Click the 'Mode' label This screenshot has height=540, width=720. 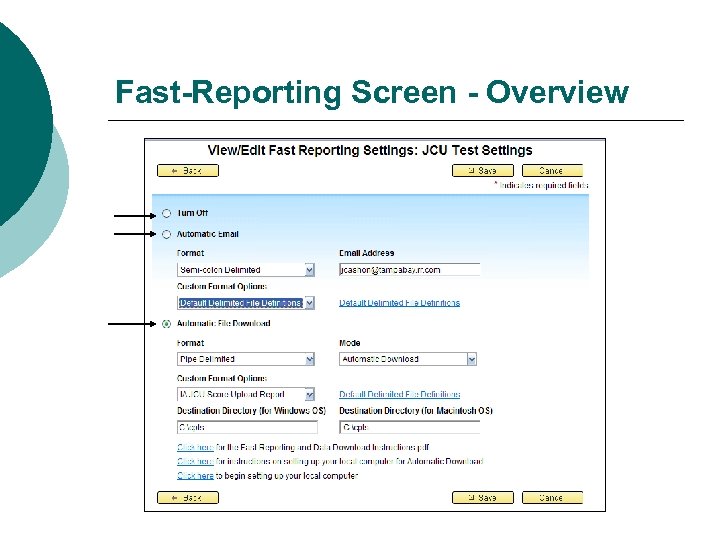(x=349, y=343)
